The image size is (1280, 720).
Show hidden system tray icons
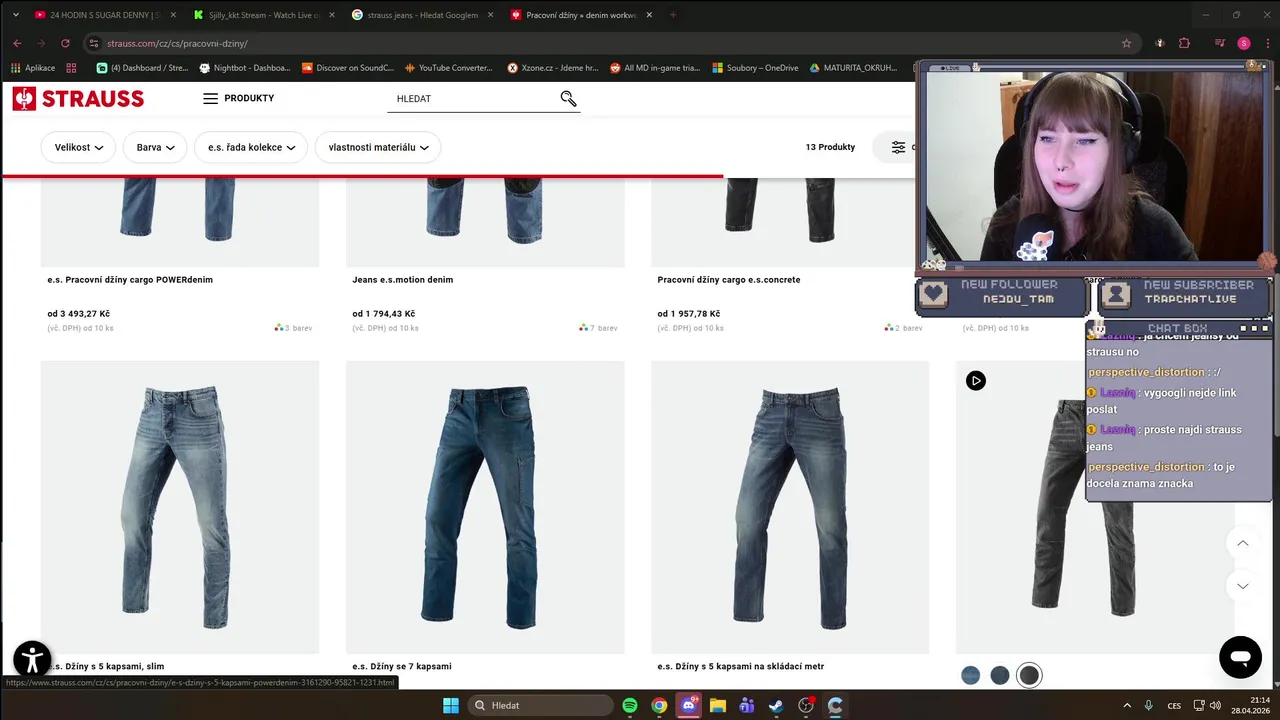pos(1127,705)
